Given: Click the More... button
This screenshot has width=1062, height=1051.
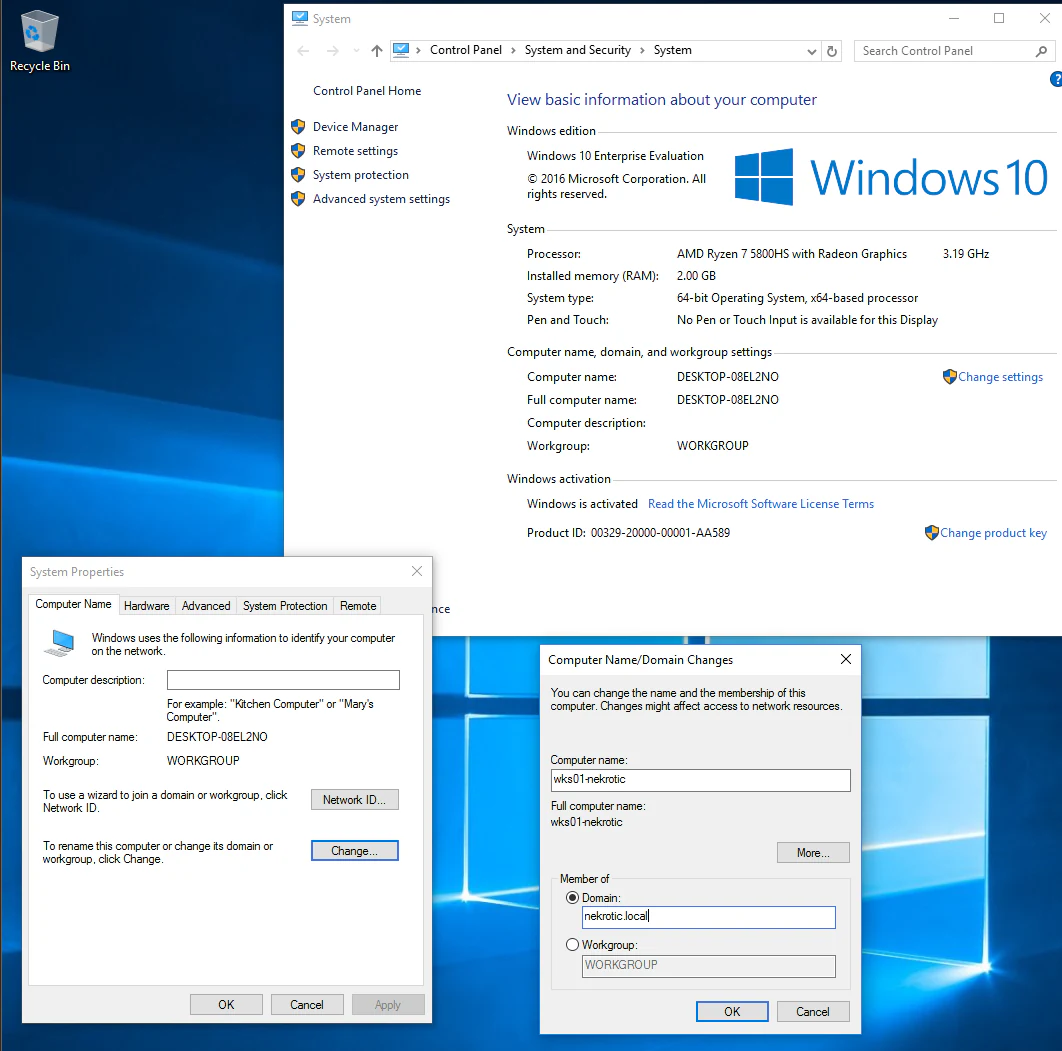Looking at the screenshot, I should [813, 853].
